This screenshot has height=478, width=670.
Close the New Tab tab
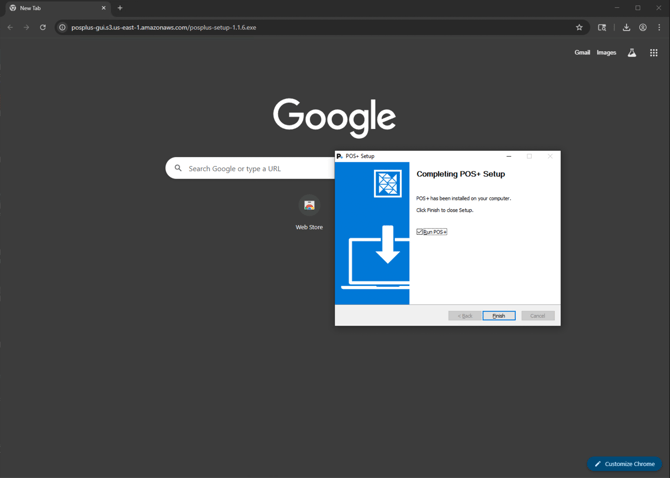click(103, 8)
